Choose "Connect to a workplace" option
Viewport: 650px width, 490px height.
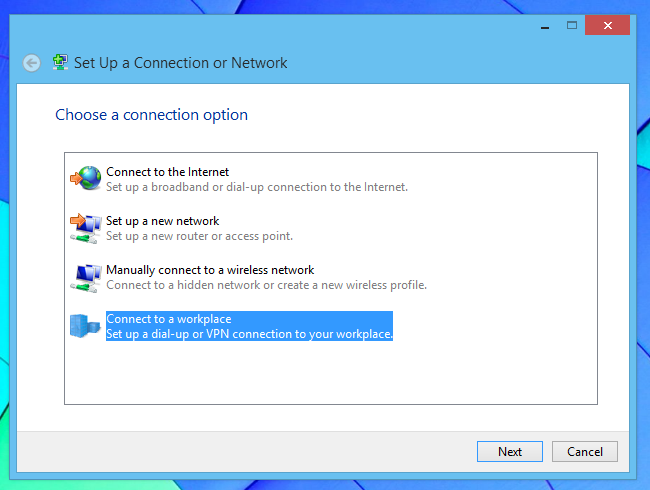(169, 319)
